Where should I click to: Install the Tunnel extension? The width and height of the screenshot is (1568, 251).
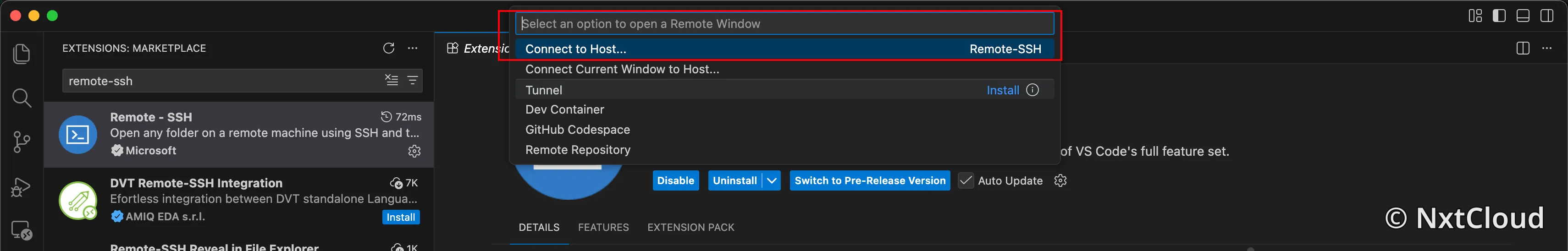pos(1003,90)
